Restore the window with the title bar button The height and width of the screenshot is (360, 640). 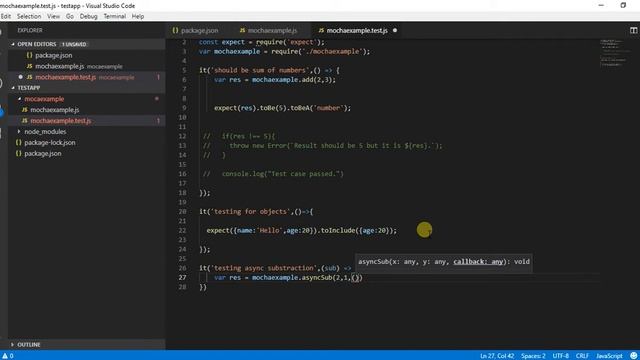pos(623,5)
